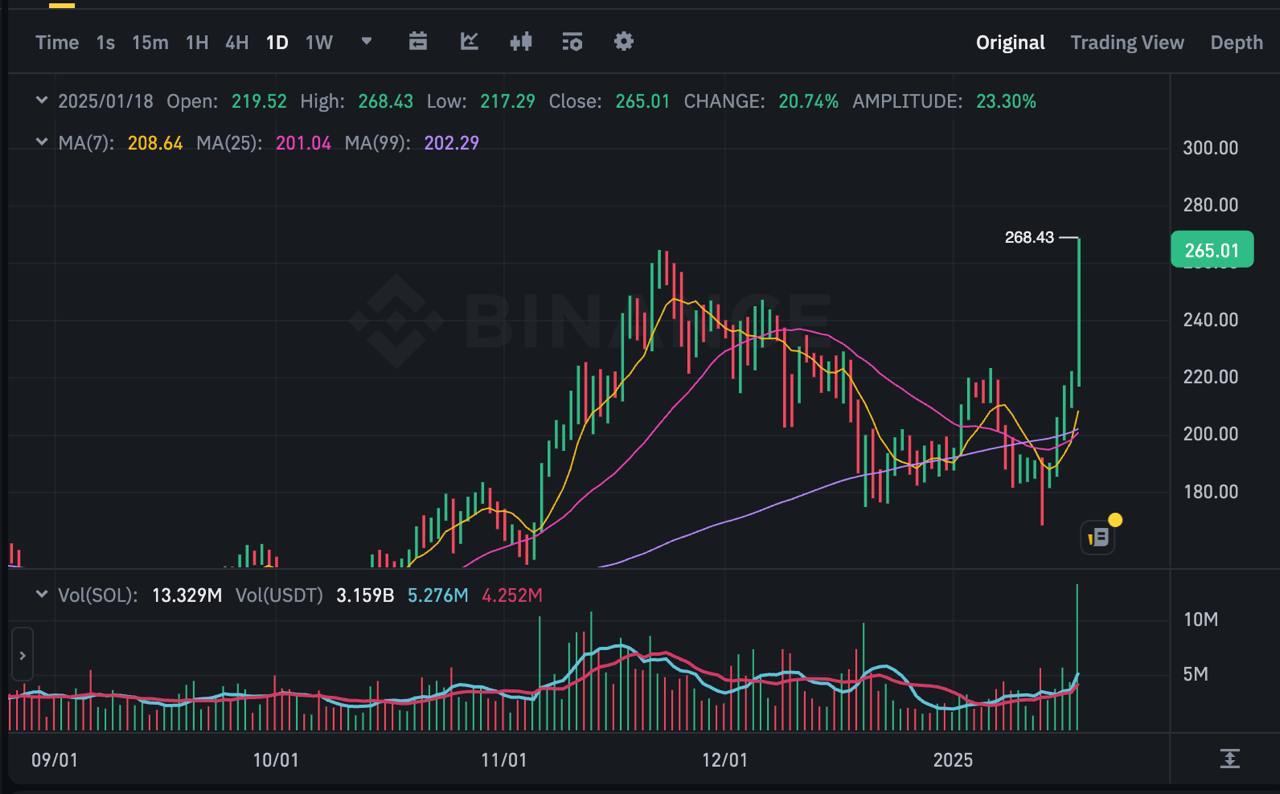Switch to Trading View chart
The height and width of the screenshot is (794, 1280).
pos(1127,42)
